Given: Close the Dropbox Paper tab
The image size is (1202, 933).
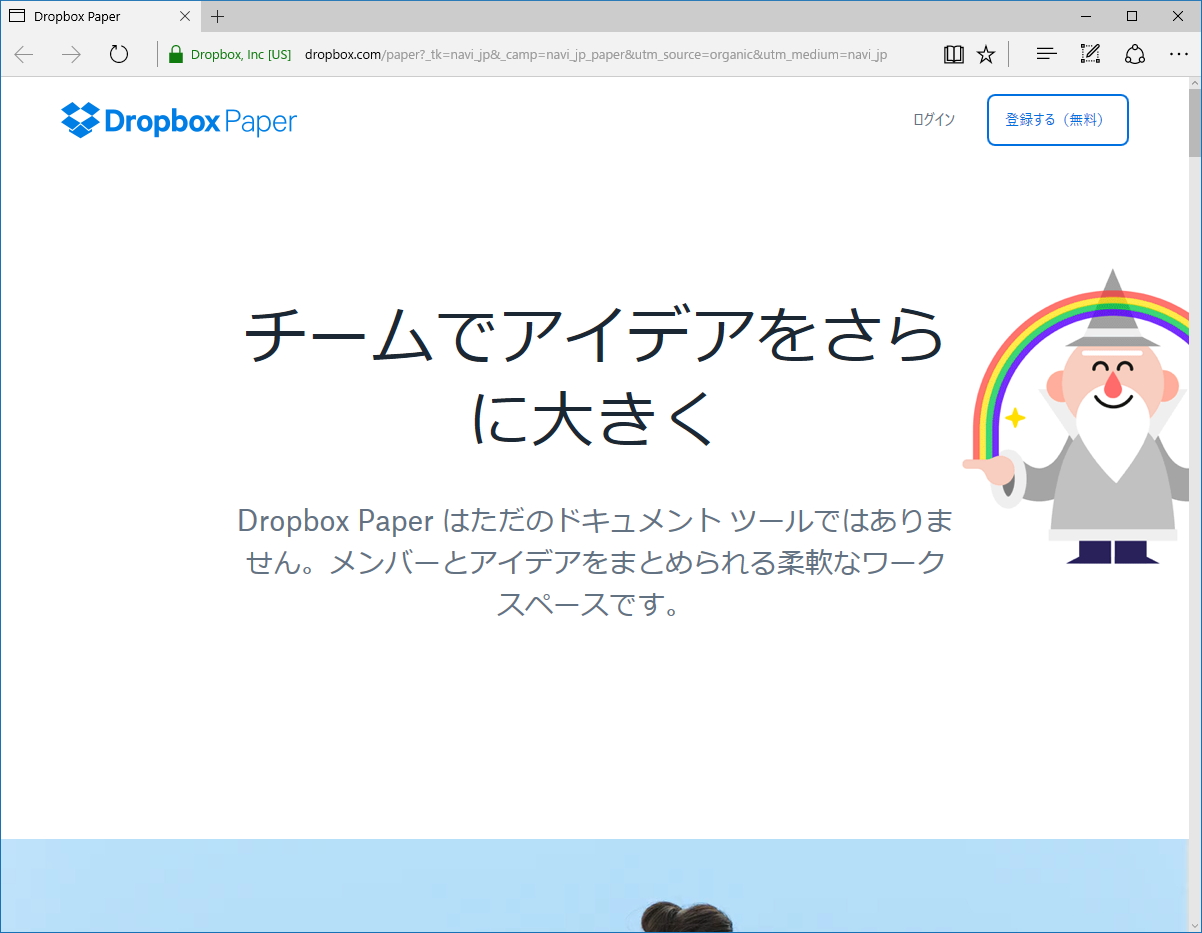Looking at the screenshot, I should pos(184,16).
